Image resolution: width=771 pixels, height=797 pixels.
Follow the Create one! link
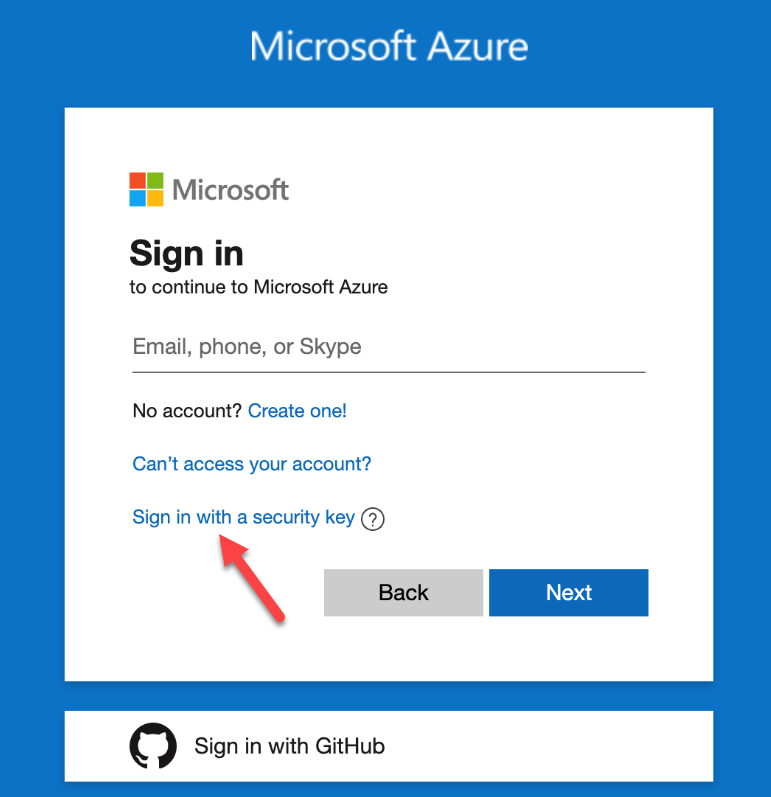point(297,411)
